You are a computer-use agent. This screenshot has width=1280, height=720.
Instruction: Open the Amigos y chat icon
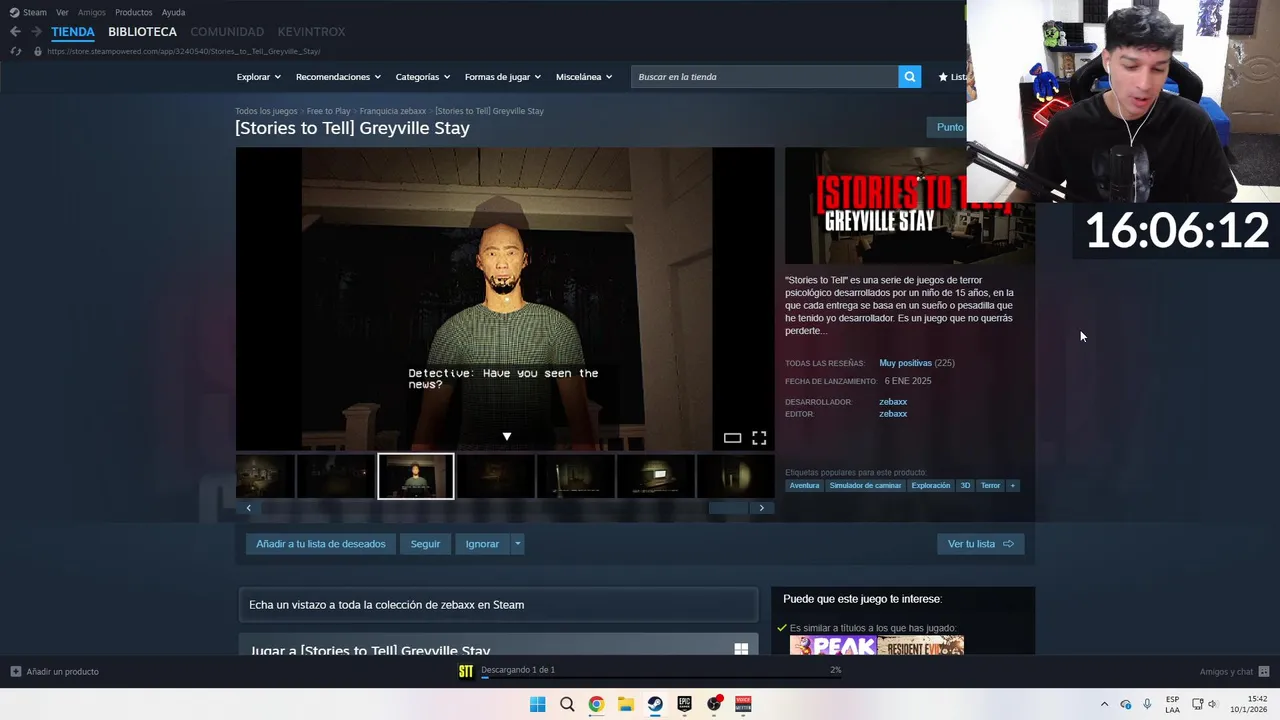click(1263, 671)
